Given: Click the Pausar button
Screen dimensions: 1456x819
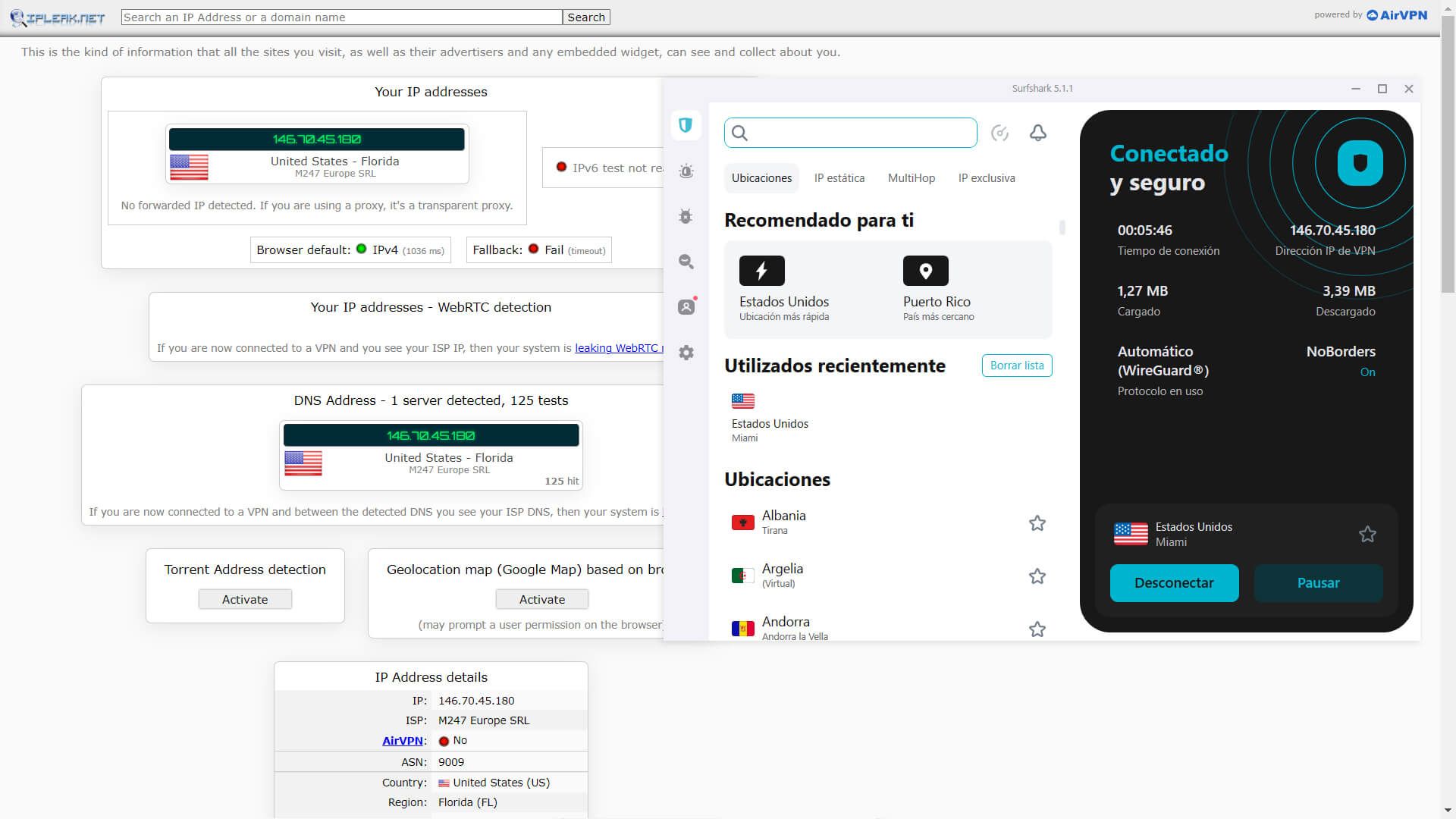Looking at the screenshot, I should 1319,583.
